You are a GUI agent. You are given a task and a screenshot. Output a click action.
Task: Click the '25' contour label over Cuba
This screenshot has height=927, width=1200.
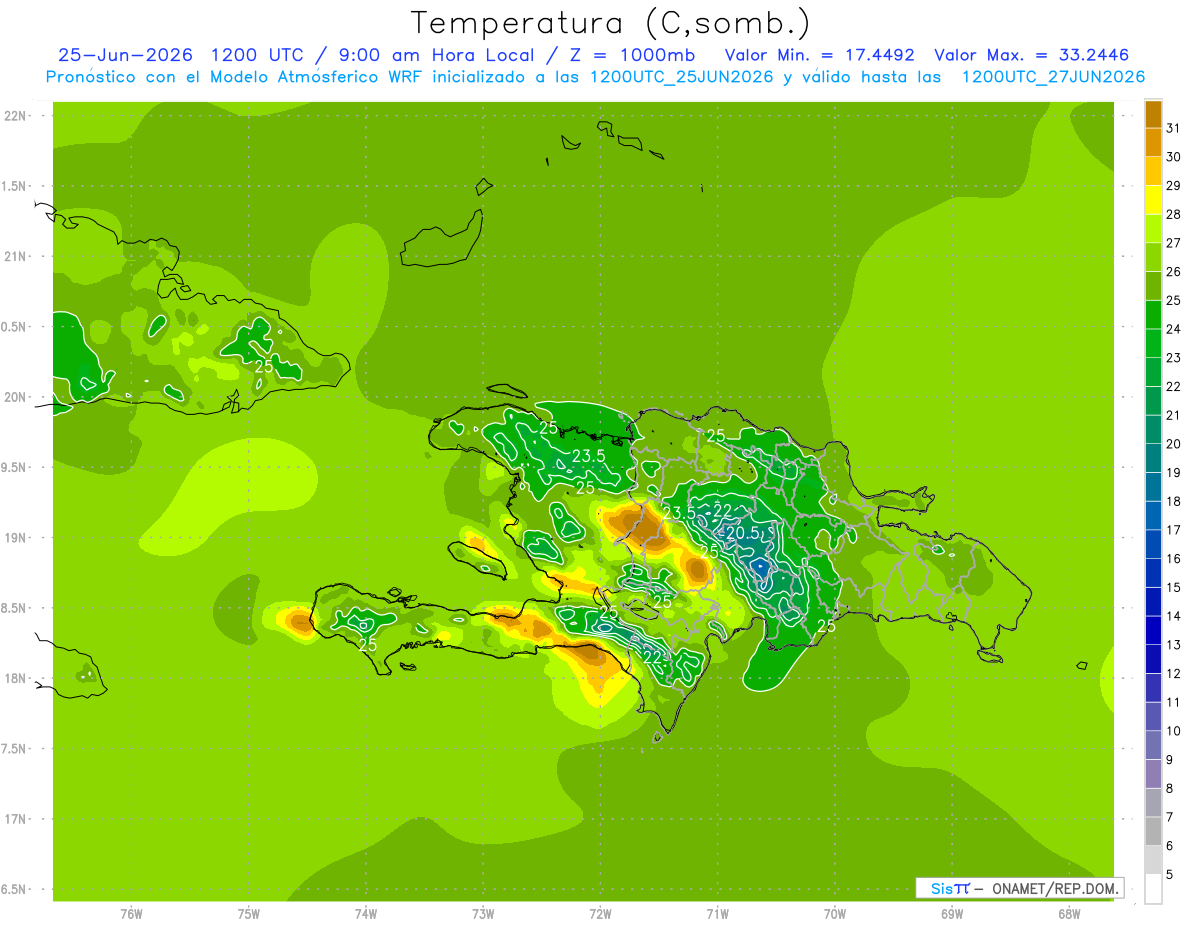point(264,367)
